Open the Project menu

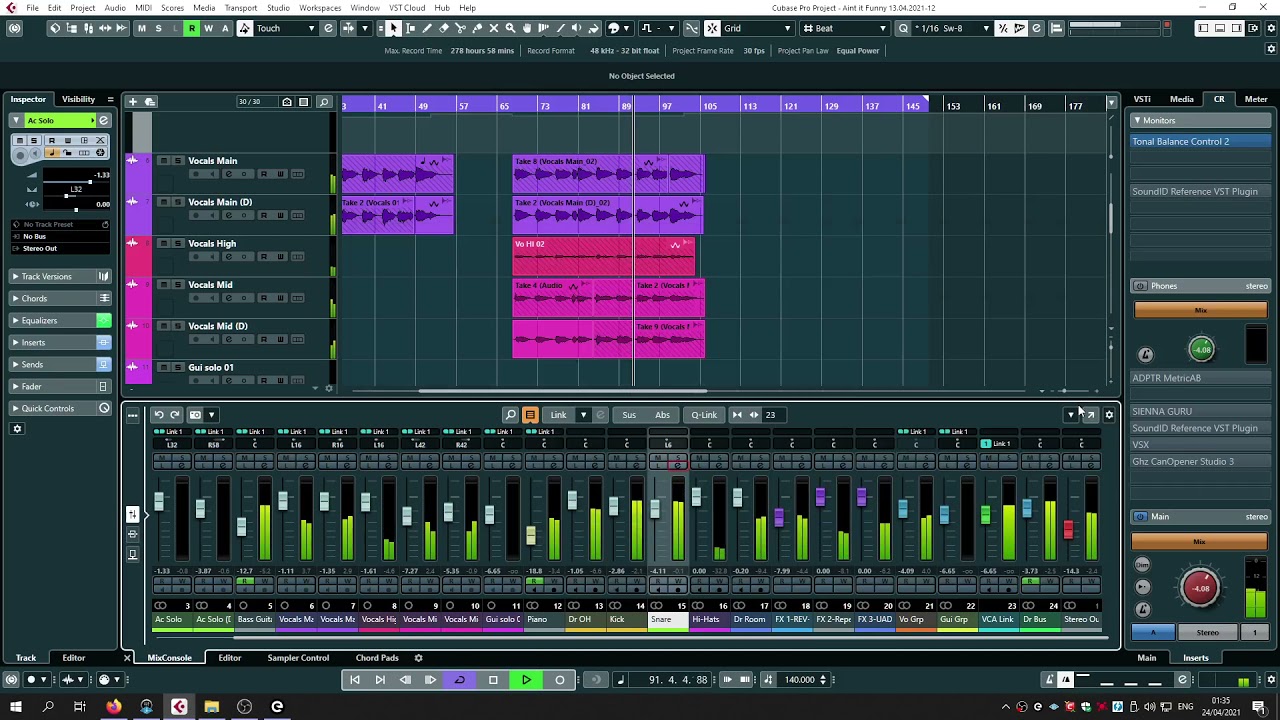tap(83, 8)
